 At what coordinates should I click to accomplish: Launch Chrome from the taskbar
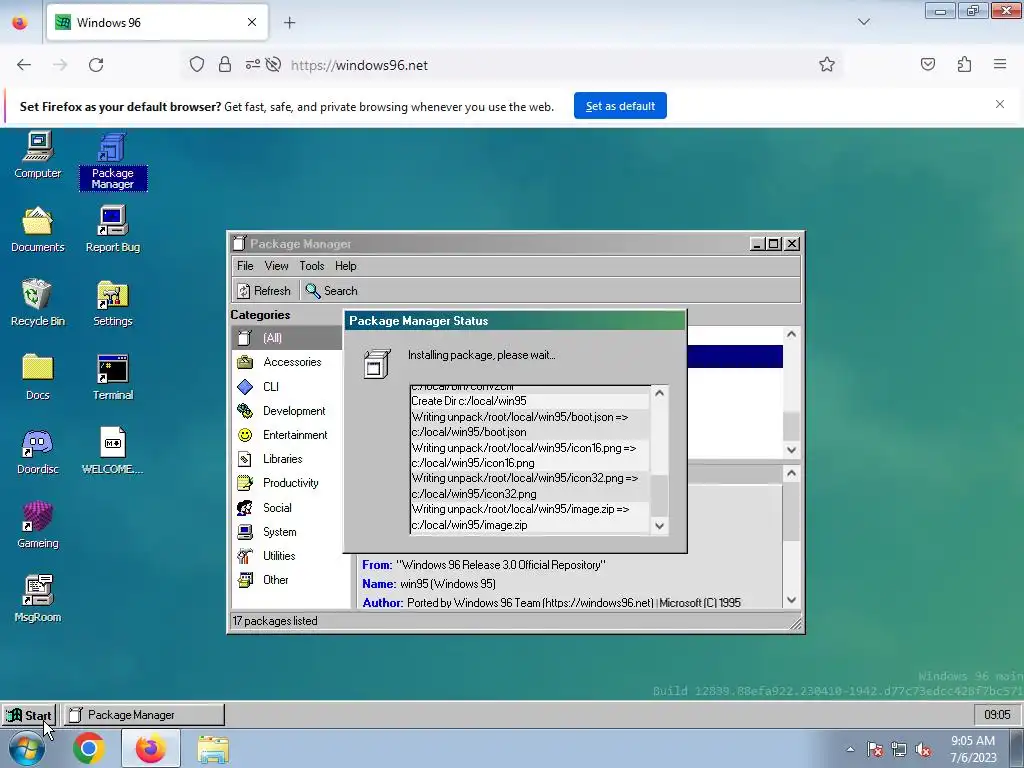pyautogui.click(x=89, y=748)
